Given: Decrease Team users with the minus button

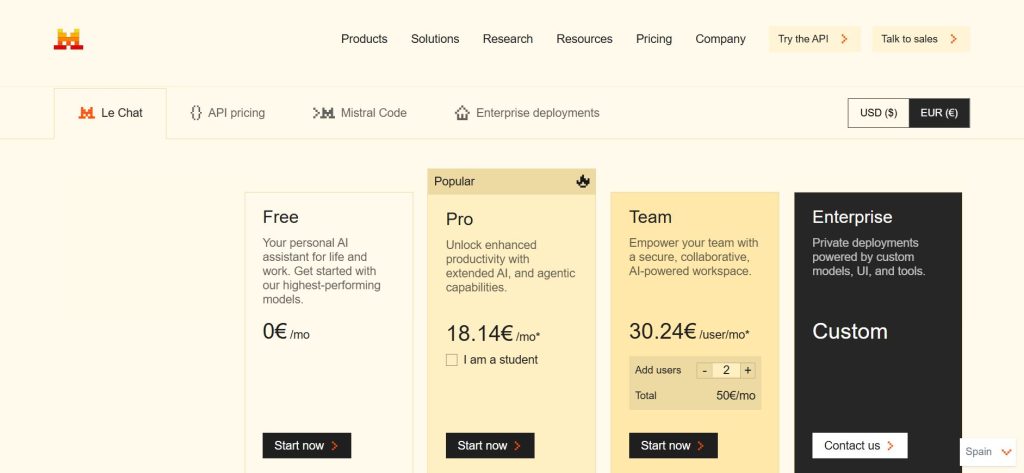Looking at the screenshot, I should click(x=704, y=370).
